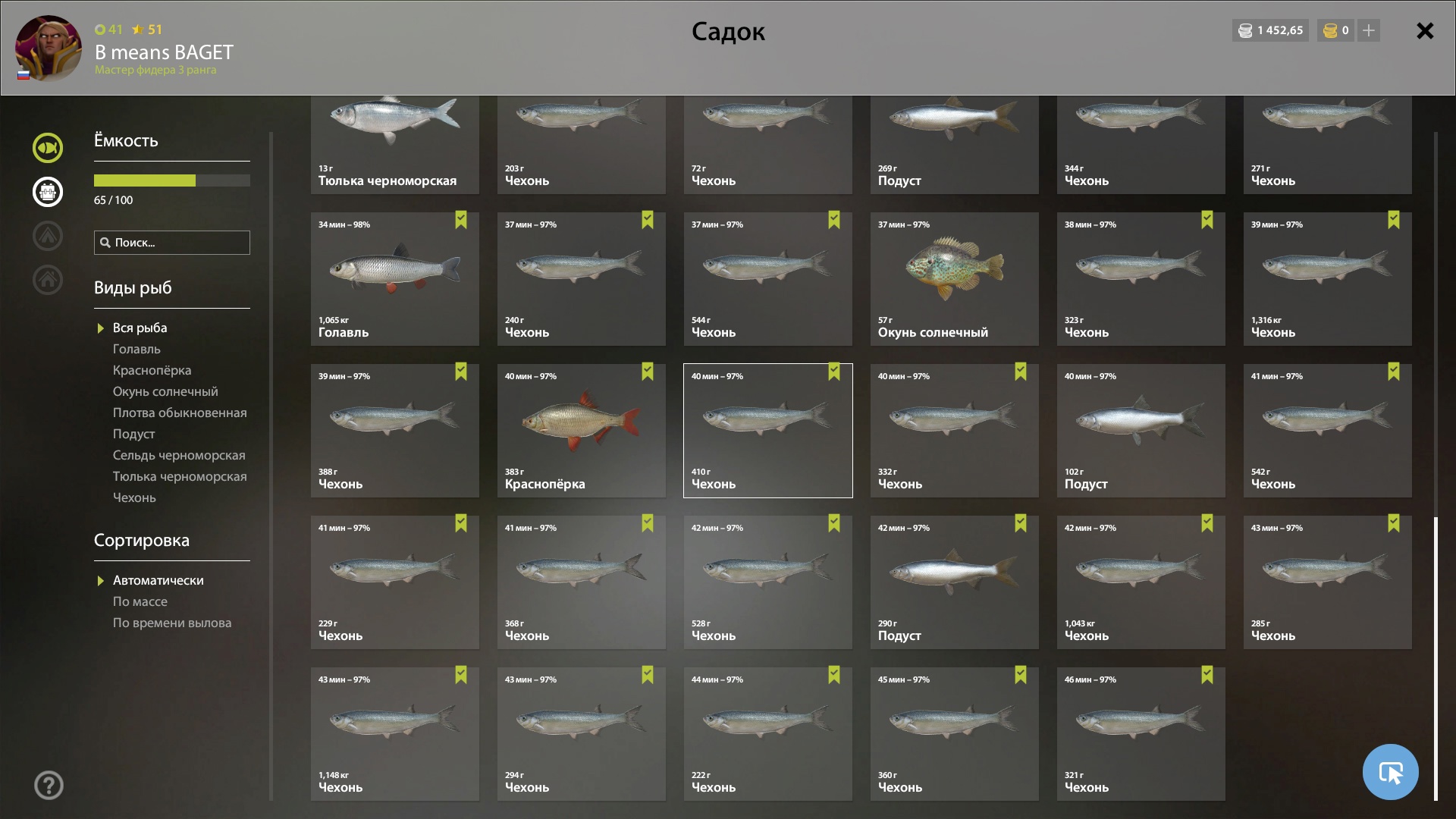Screen dimensions: 1456x819
Task: Click the house icon in sidebar
Action: [x=48, y=280]
